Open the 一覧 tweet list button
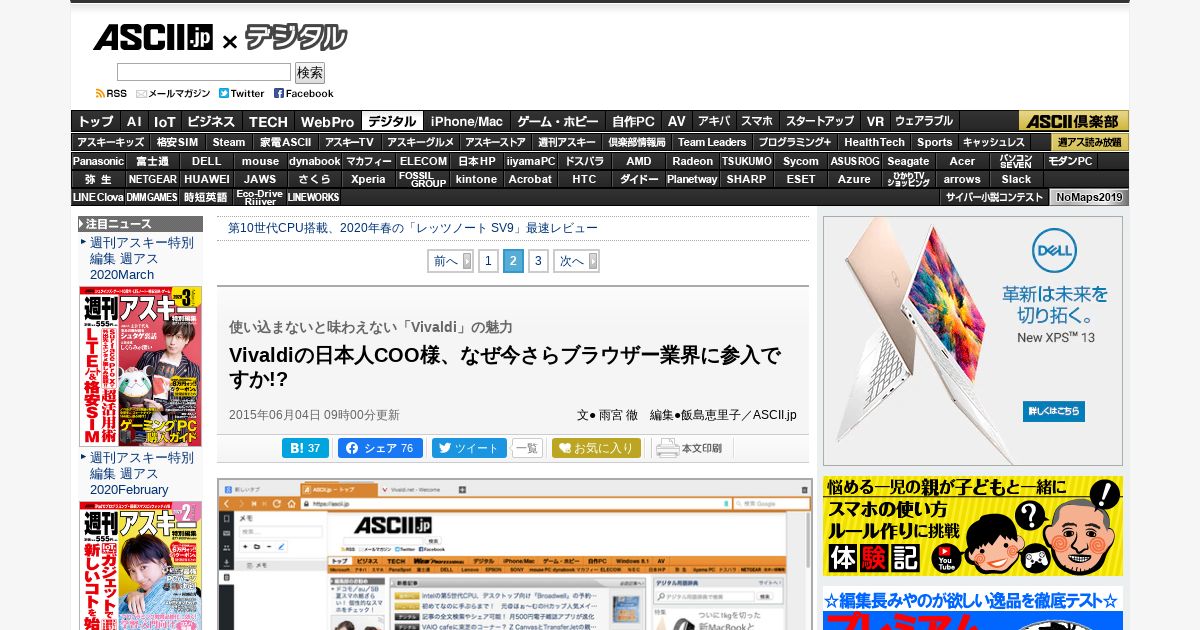The width and height of the screenshot is (1200, 630). 527,448
